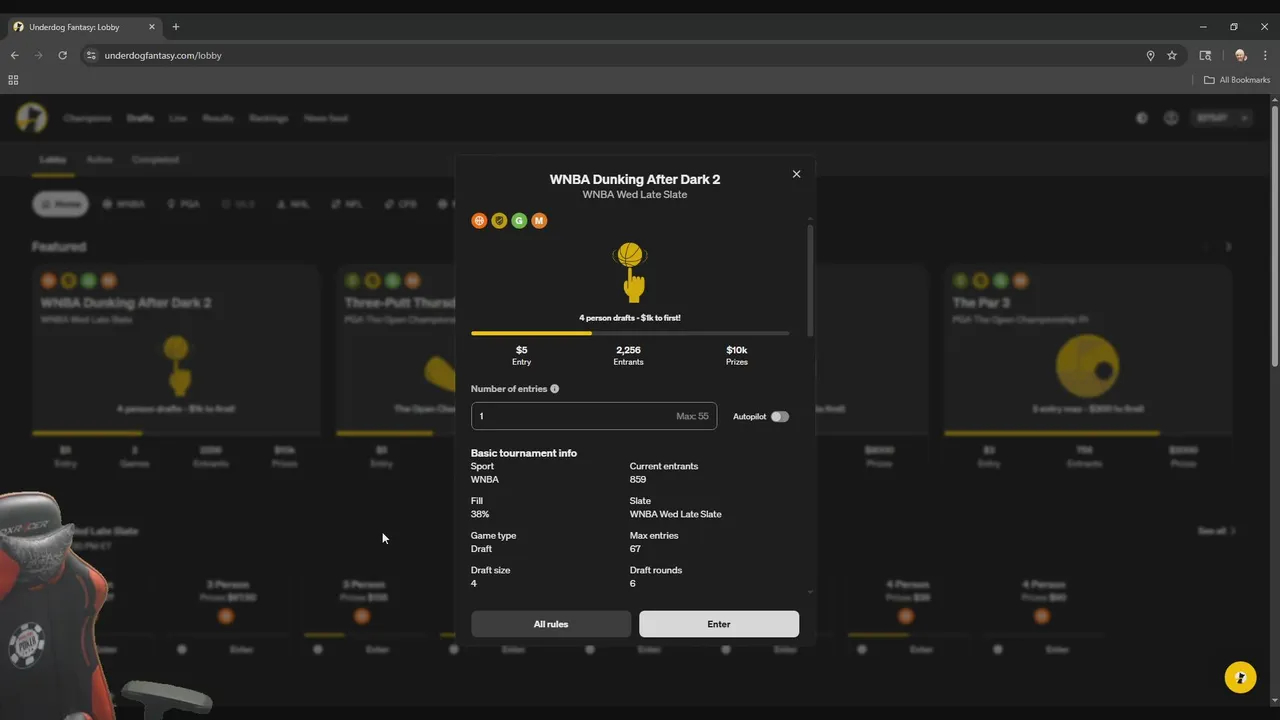The width and height of the screenshot is (1280, 720).
Task: Go to next Featured carousel page
Action: pos(1229,247)
